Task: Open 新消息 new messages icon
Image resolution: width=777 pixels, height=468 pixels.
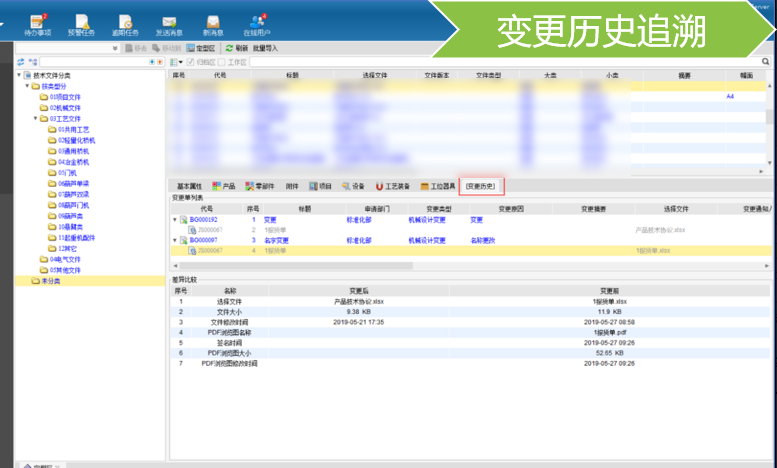Action: (212, 22)
